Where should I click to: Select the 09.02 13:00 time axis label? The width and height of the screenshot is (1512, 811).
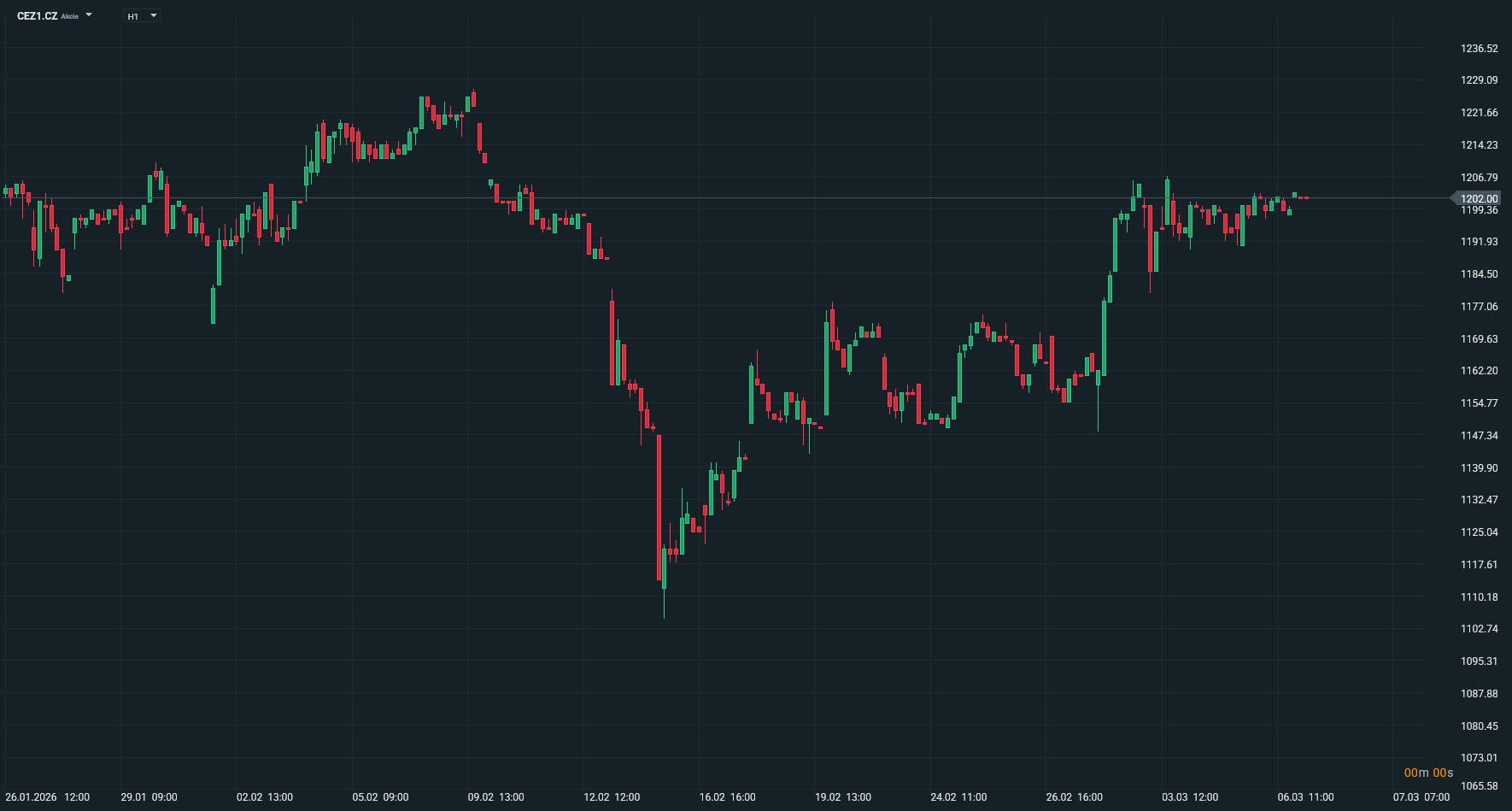point(495,797)
